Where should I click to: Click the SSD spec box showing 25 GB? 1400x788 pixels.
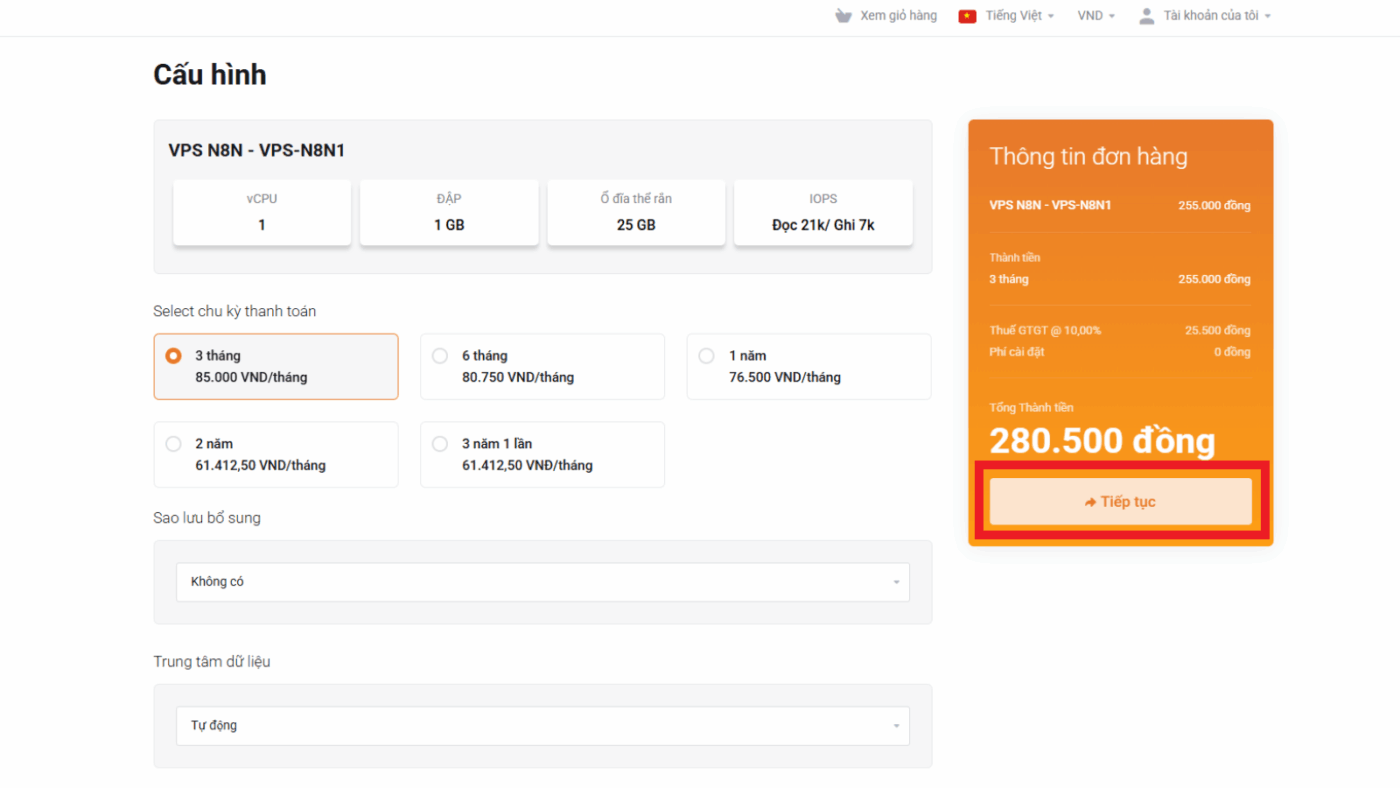[636, 212]
